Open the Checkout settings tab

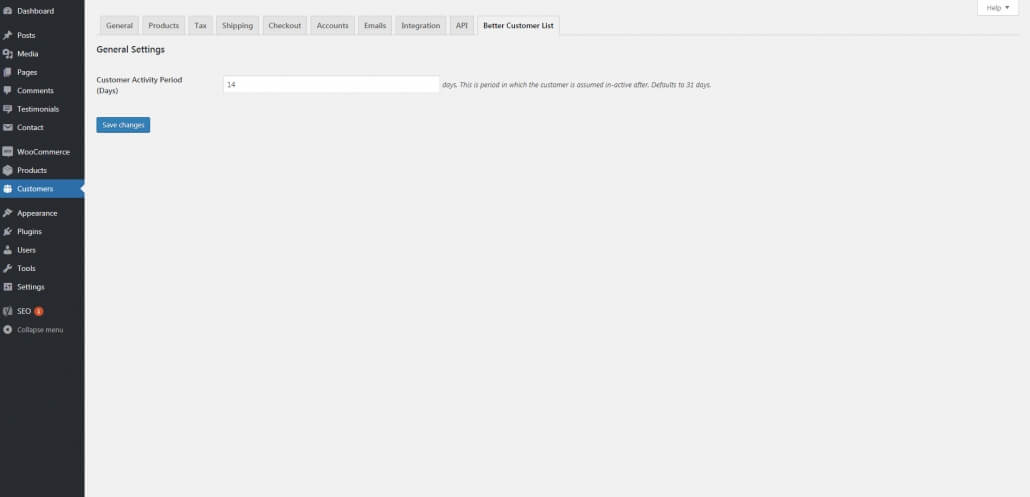285,26
